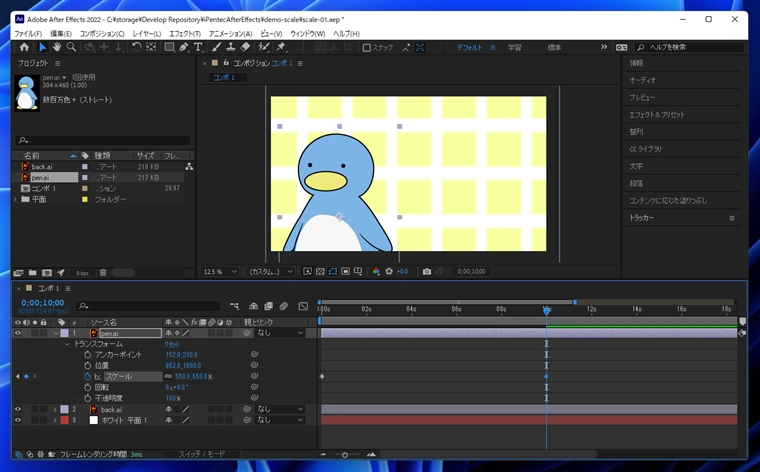
Task: Click the red label swatch of layer 3
Action: [64, 420]
